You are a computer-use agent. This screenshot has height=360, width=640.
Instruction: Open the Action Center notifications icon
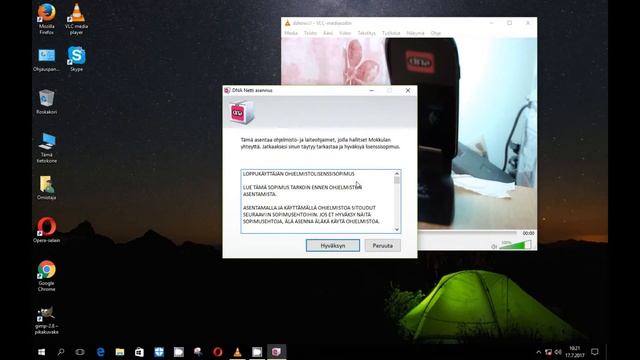[594, 352]
